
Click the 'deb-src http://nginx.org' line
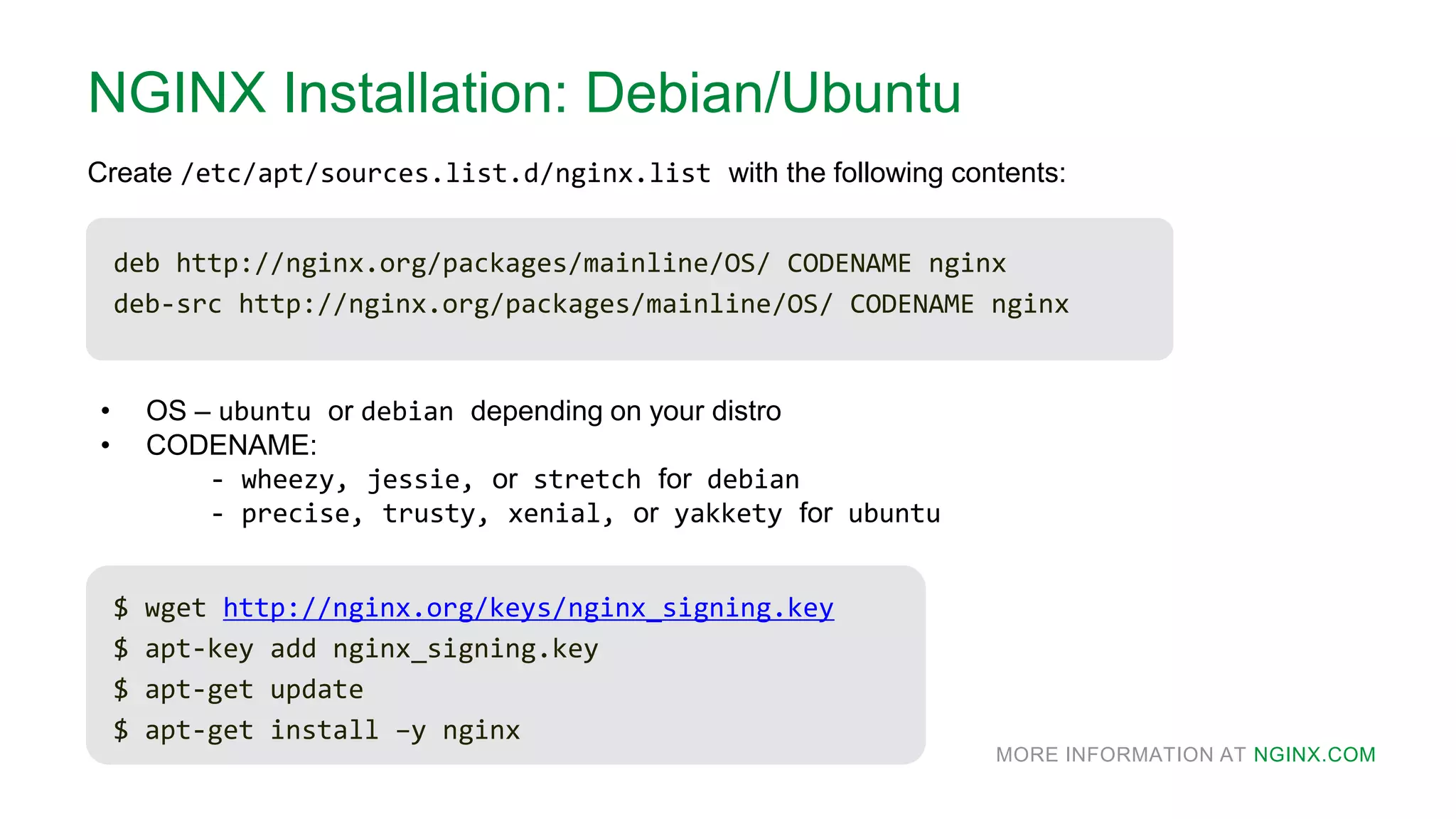pyautogui.click(x=591, y=304)
